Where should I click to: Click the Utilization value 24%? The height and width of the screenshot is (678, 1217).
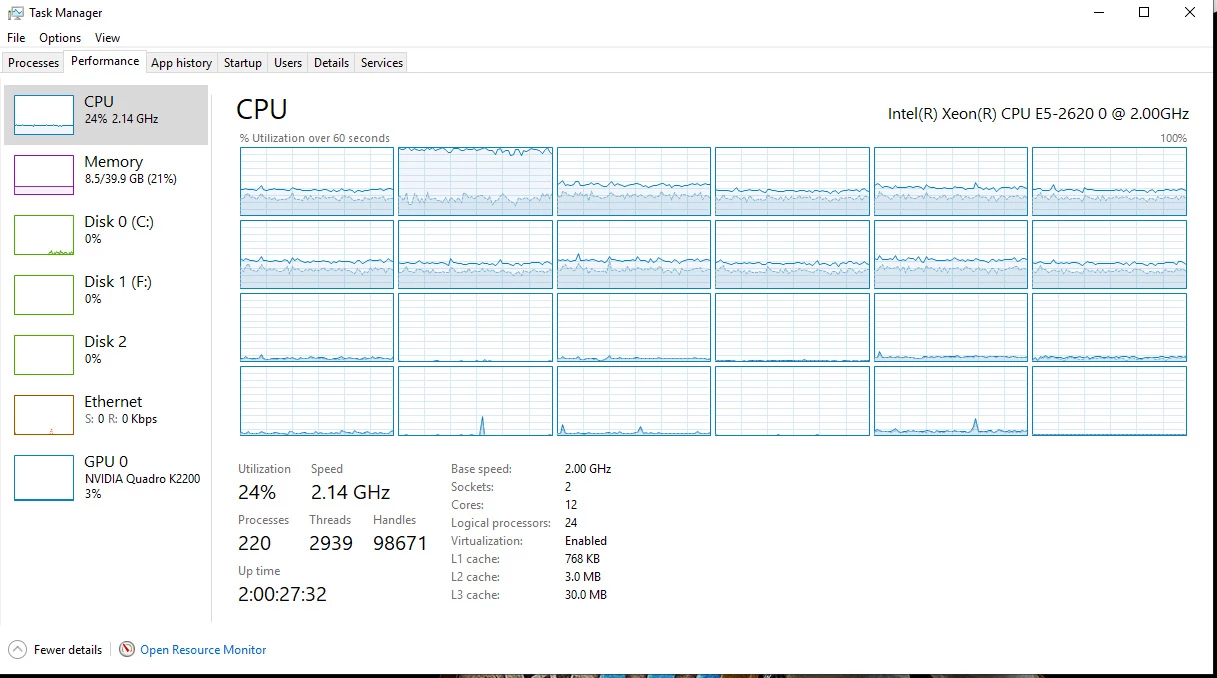[257, 492]
